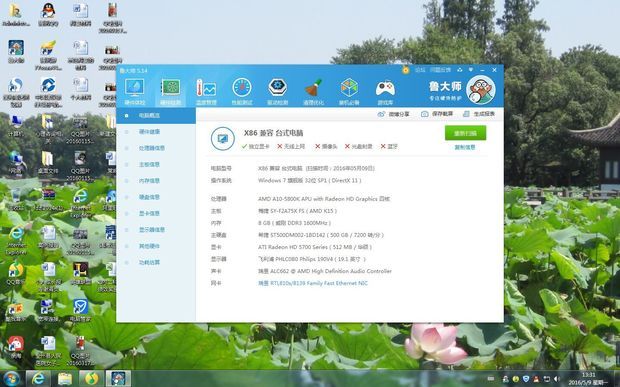This screenshot has width=620, height=387.
Task: Open the game library gamepad icon
Action: point(385,91)
